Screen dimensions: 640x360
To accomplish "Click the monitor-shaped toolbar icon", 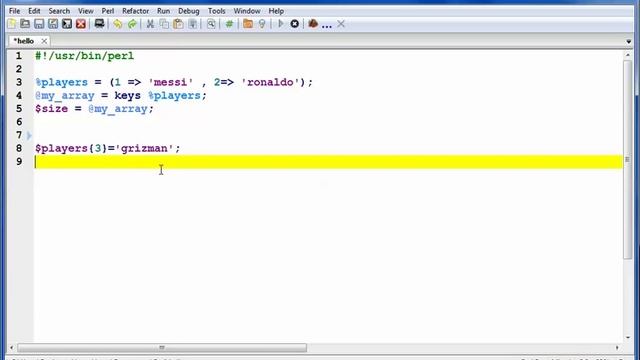I will [x=99, y=24].
